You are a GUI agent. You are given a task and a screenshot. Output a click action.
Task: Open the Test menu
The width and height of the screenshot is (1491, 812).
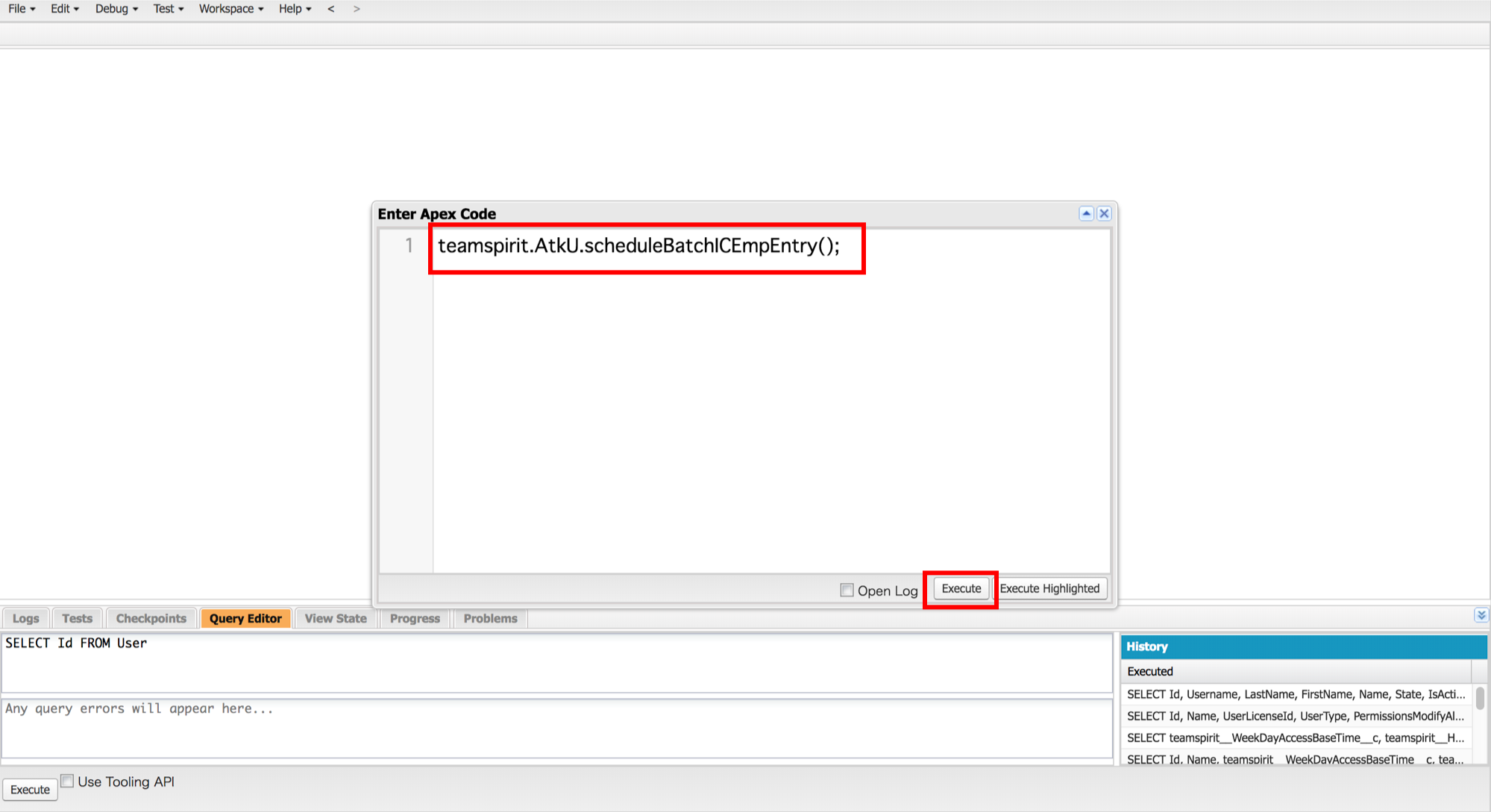(x=168, y=9)
